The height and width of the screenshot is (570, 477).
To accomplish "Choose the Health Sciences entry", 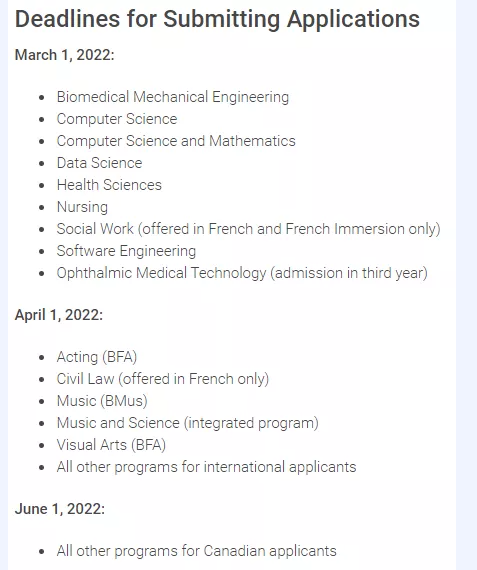I will click(109, 185).
